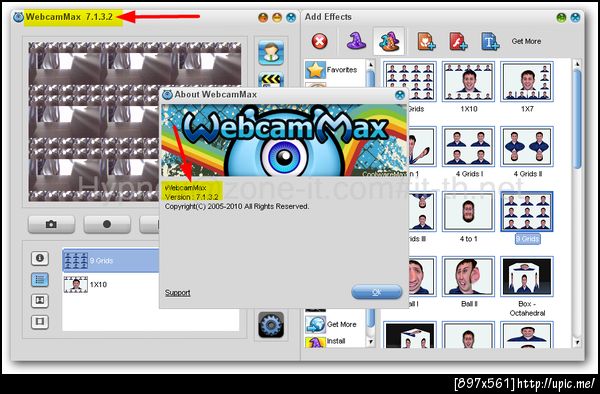Choose the Box - Octahedral effect thumbnail

click(527, 277)
